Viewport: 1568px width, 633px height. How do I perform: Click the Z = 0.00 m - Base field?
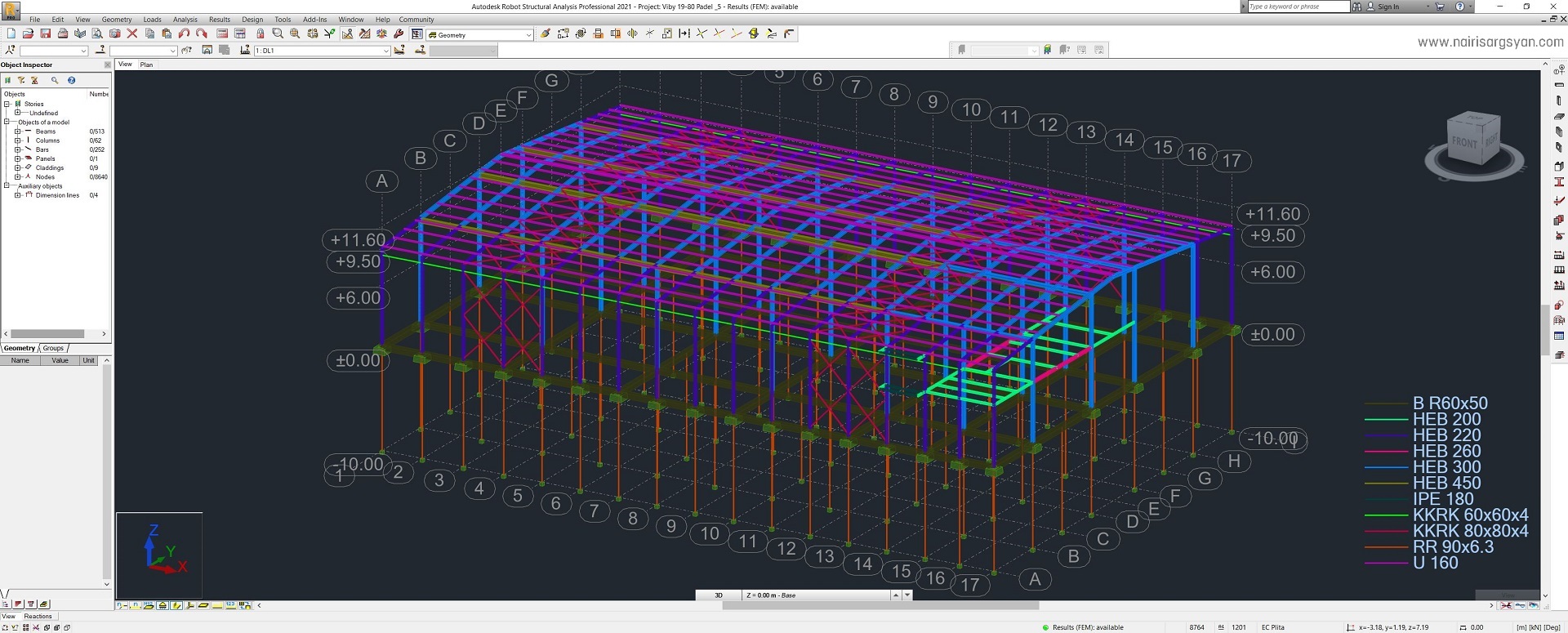pos(817,595)
